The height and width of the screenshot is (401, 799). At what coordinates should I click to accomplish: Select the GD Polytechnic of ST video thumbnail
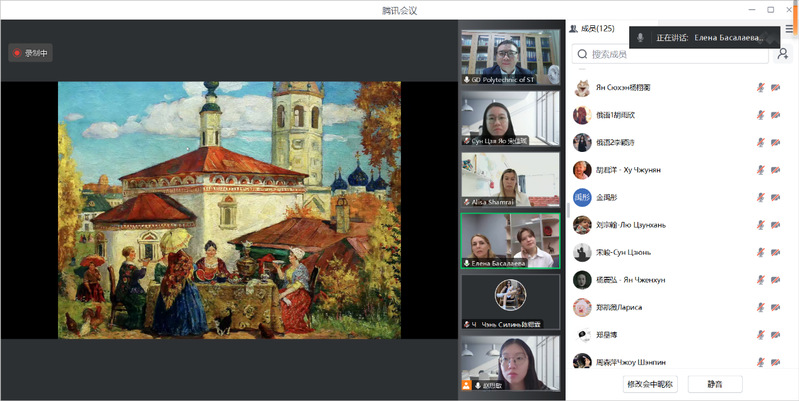pyautogui.click(x=510, y=57)
